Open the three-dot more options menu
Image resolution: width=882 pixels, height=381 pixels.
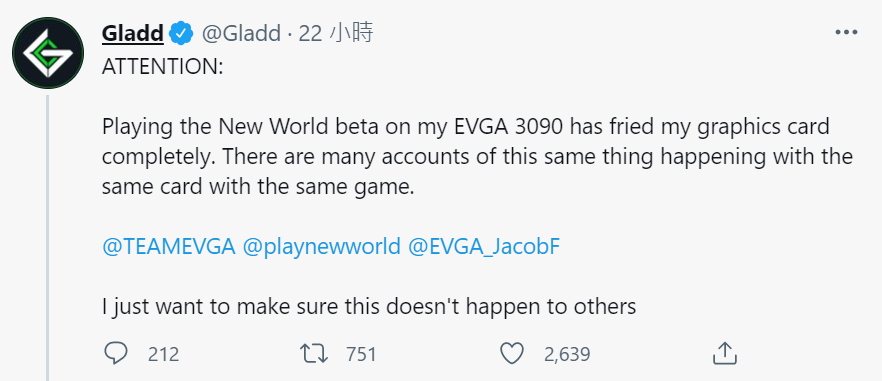click(846, 33)
